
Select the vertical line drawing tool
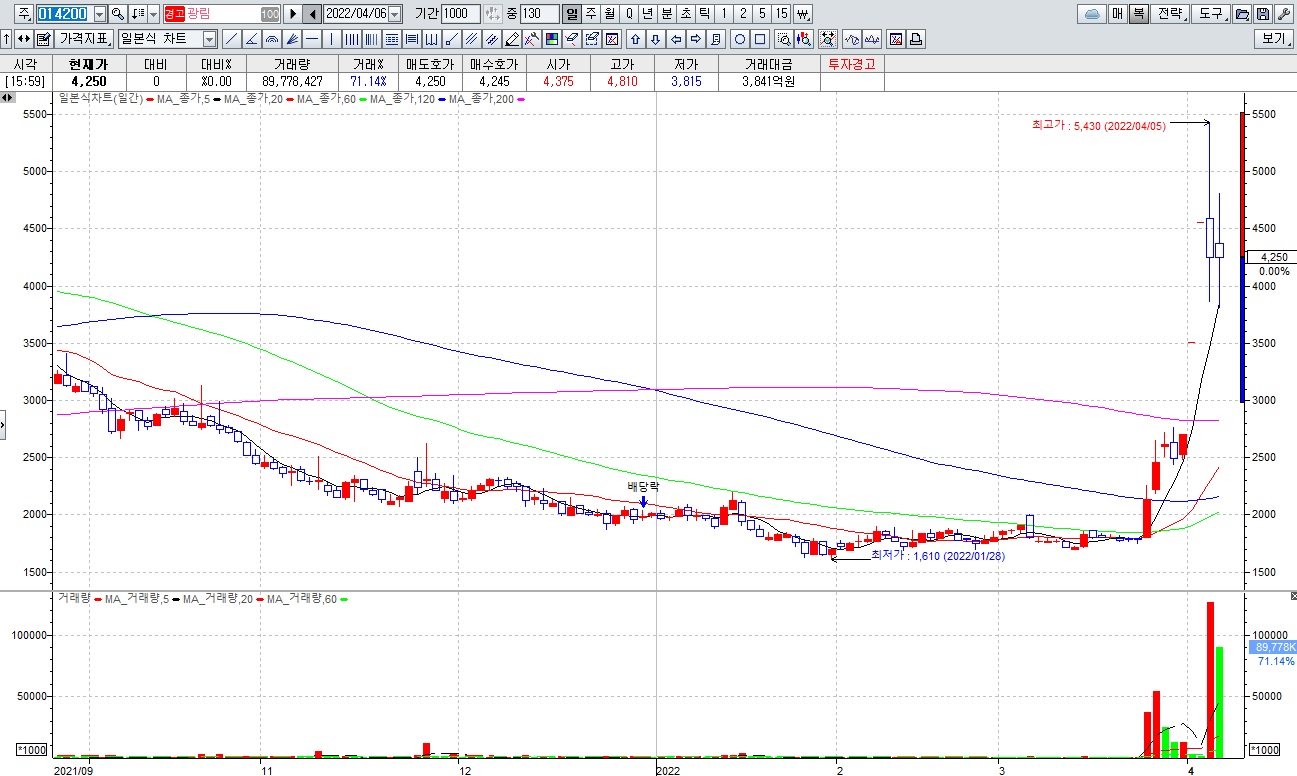coord(330,39)
